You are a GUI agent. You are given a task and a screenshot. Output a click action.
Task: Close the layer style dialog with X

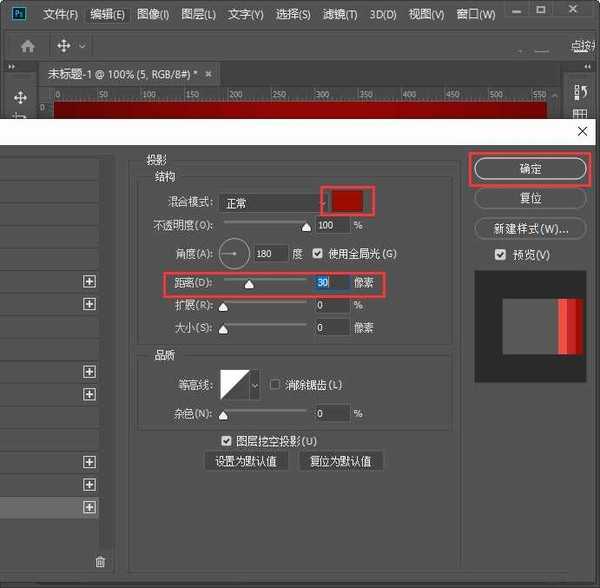point(584,131)
